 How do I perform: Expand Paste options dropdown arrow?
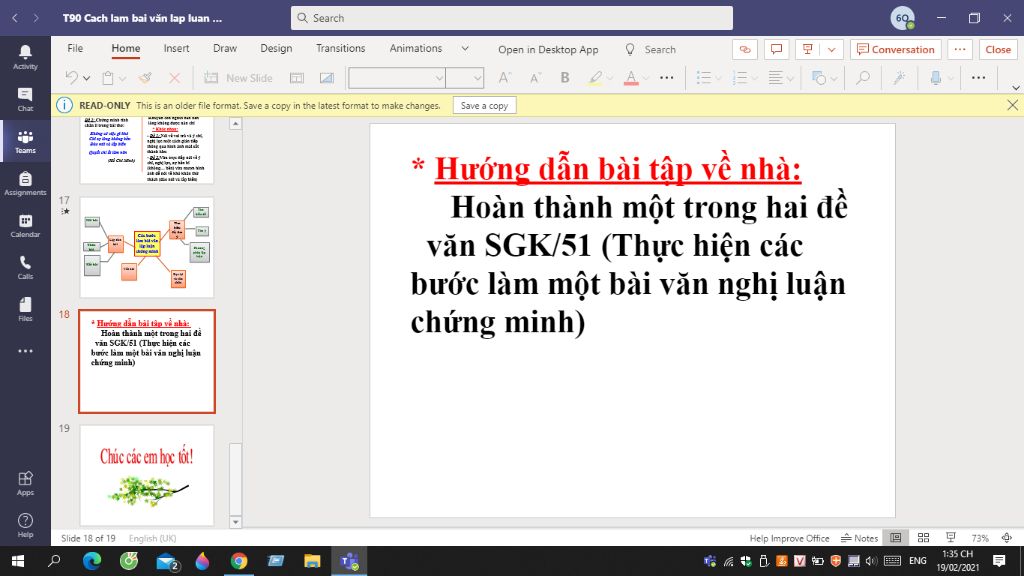click(122, 78)
